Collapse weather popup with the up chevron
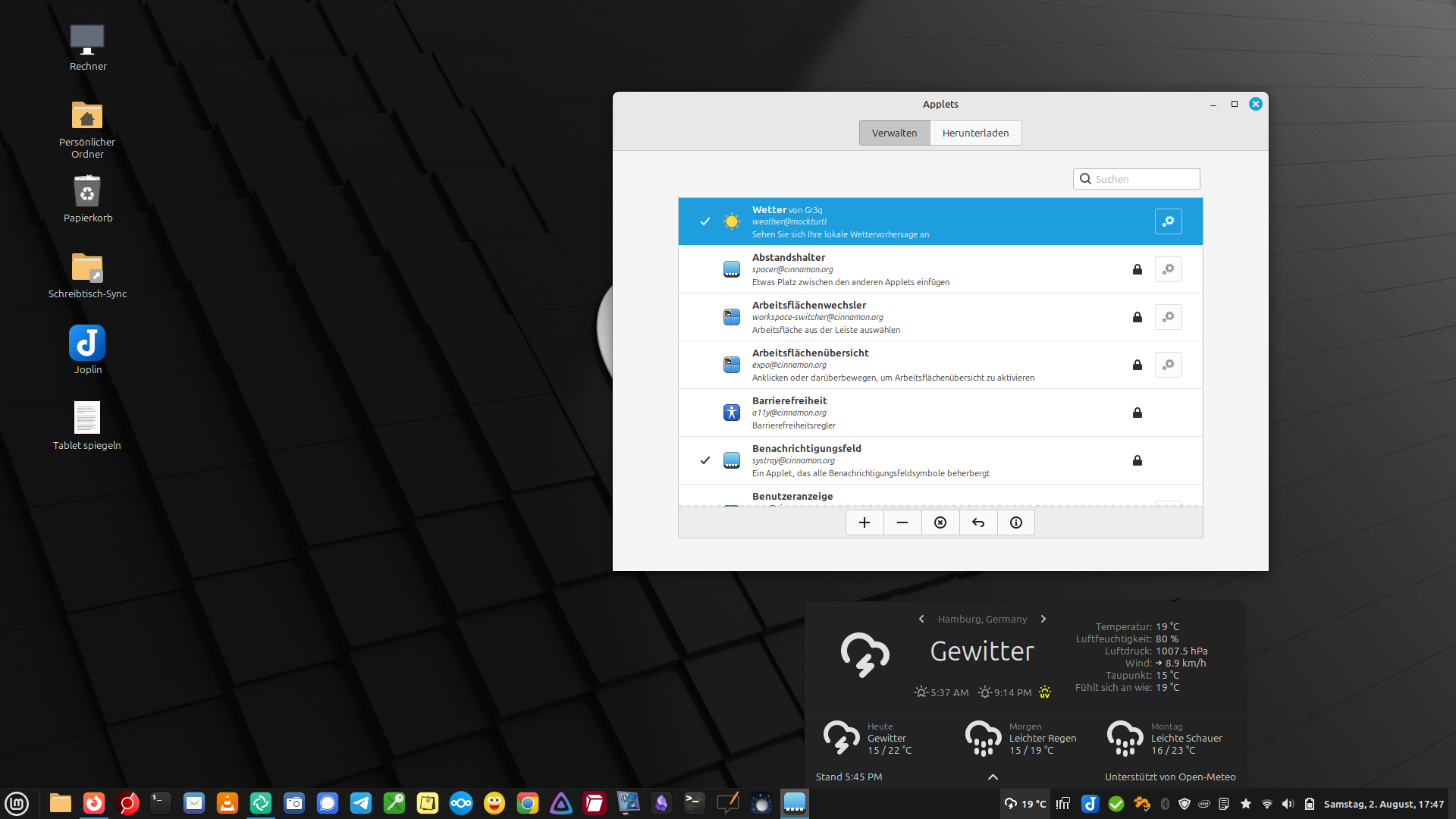This screenshot has height=819, width=1456. click(x=993, y=777)
